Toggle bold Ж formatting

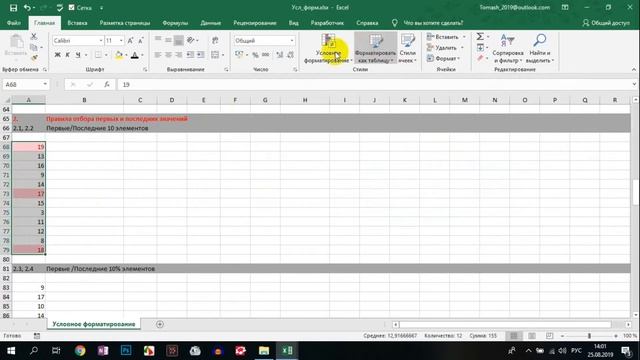[x=58, y=55]
